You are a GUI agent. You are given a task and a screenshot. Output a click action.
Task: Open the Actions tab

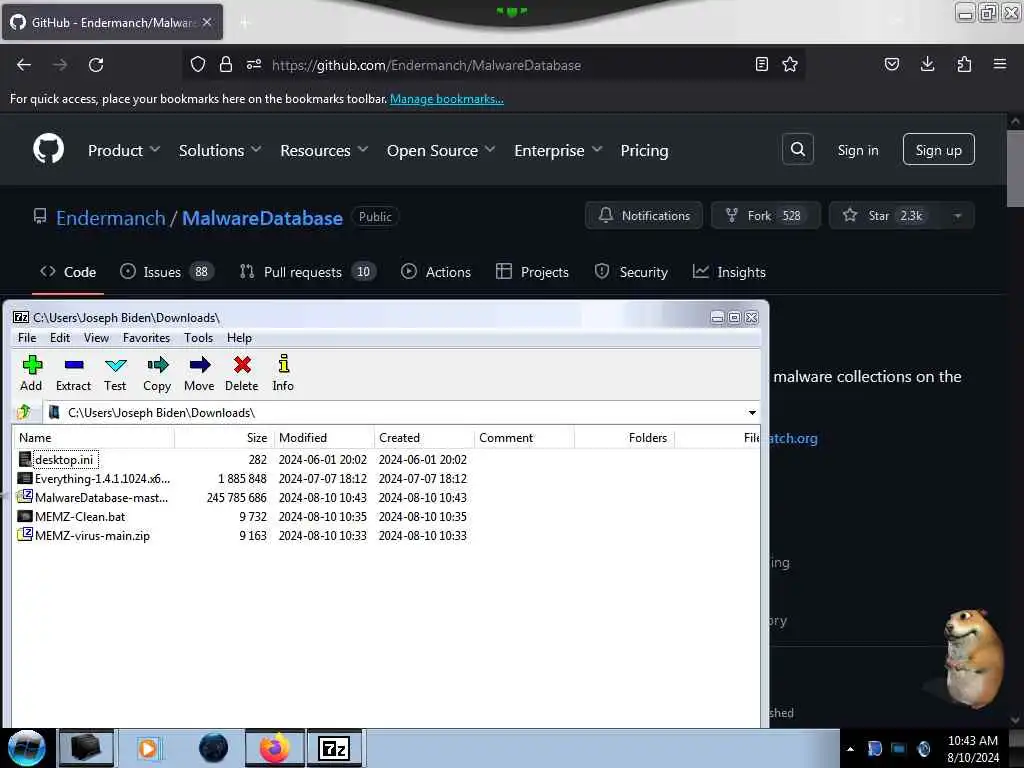pos(436,272)
